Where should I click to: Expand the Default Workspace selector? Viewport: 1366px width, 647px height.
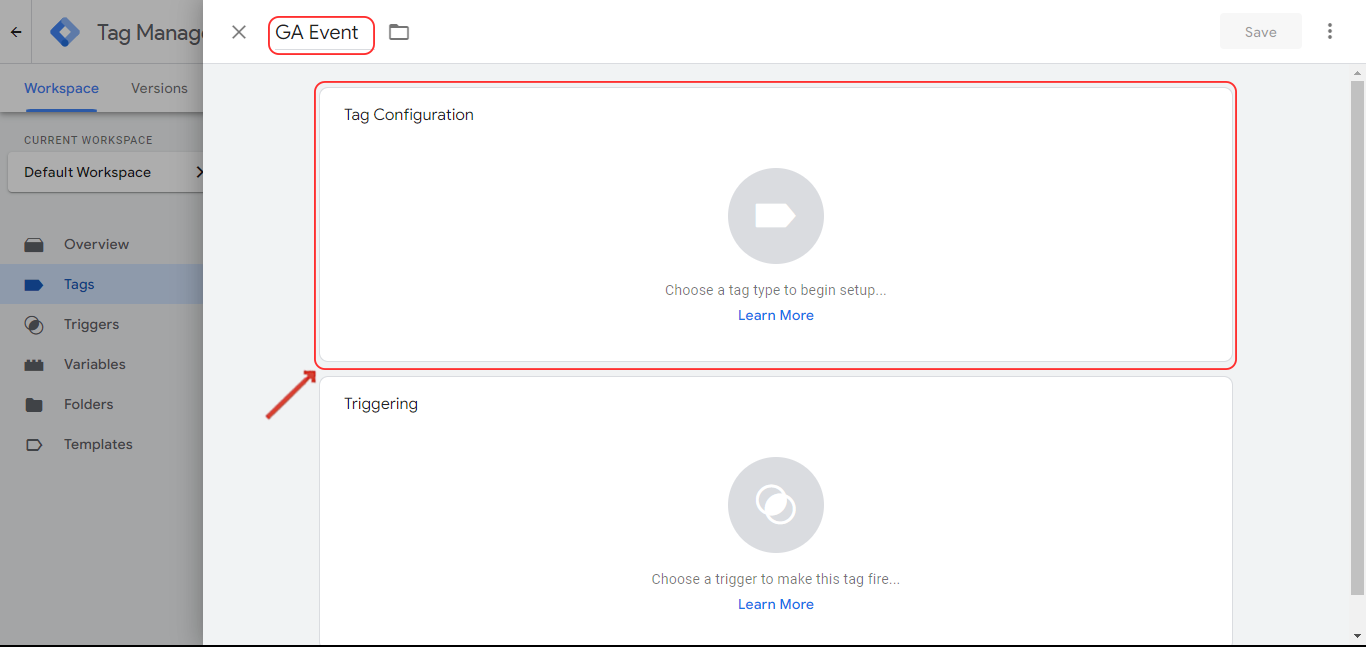pos(106,172)
